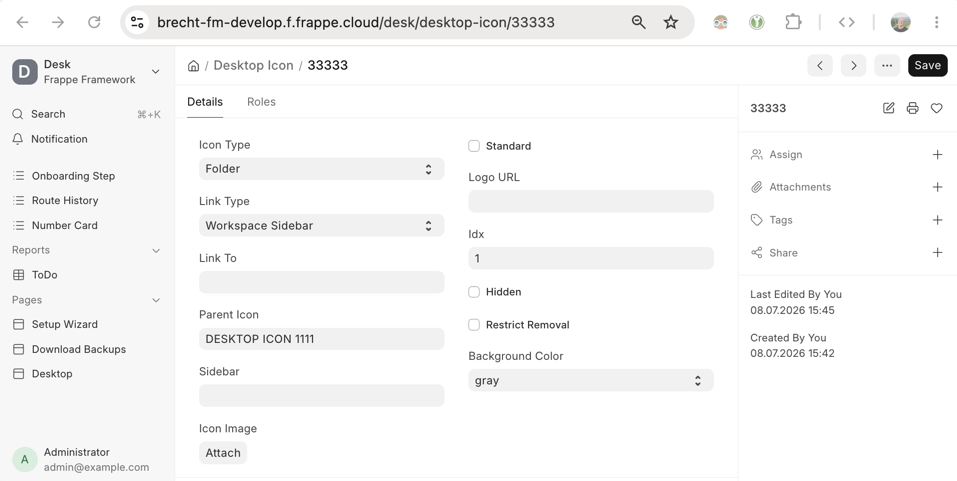The image size is (957, 481).
Task: Open Share plus icon
Action: click(x=937, y=253)
